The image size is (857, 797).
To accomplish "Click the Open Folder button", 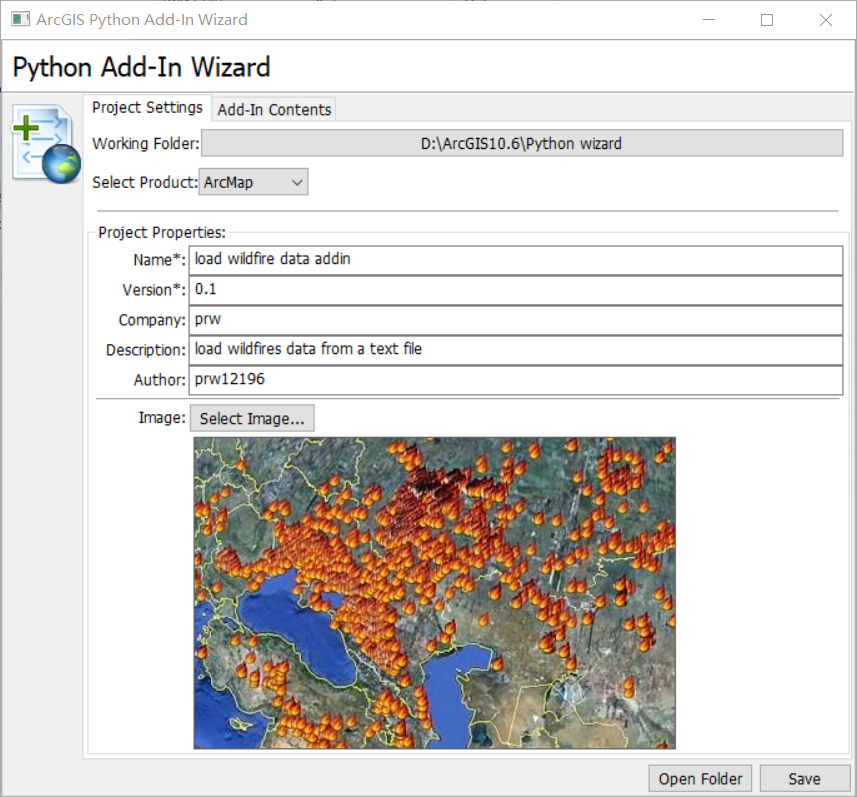I will click(x=701, y=779).
